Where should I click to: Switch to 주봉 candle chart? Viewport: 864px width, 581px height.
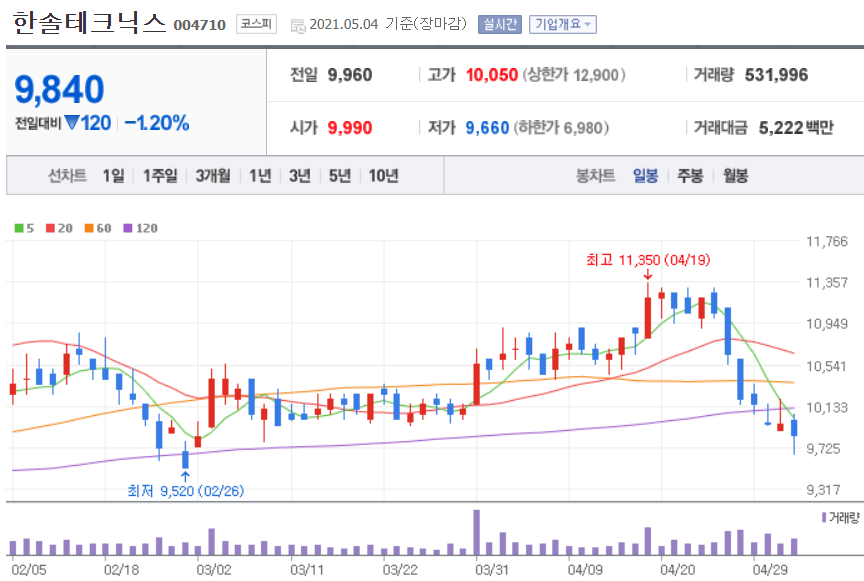pyautogui.click(x=690, y=176)
